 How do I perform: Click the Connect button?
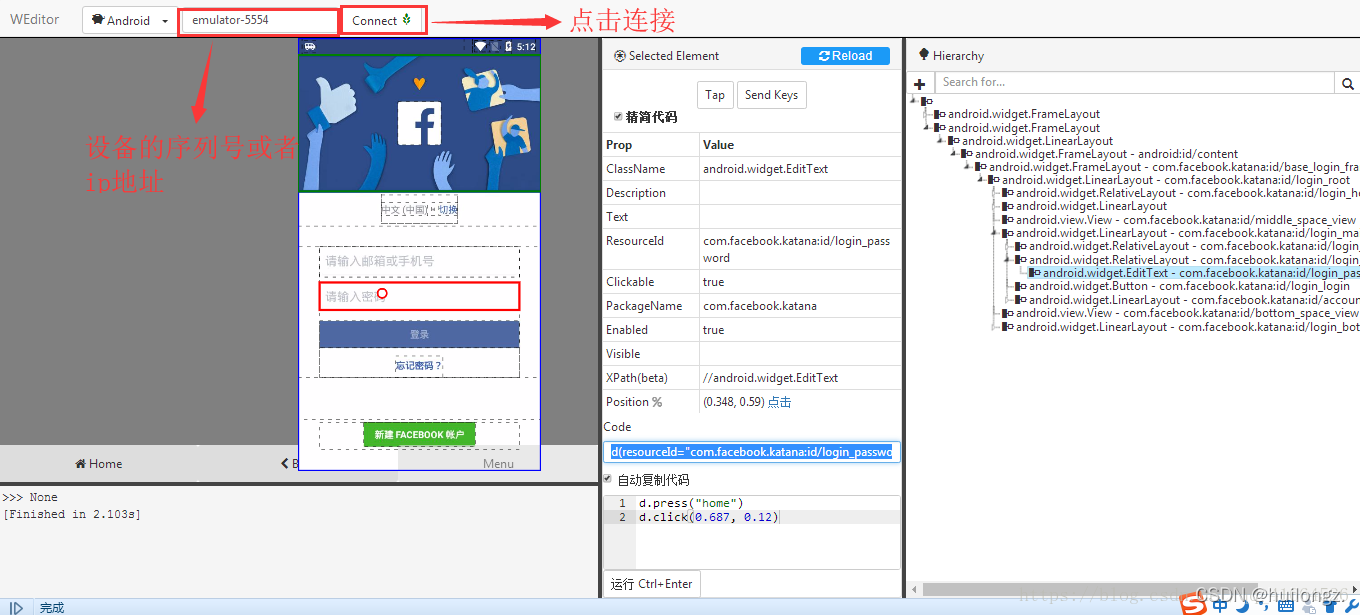383,20
